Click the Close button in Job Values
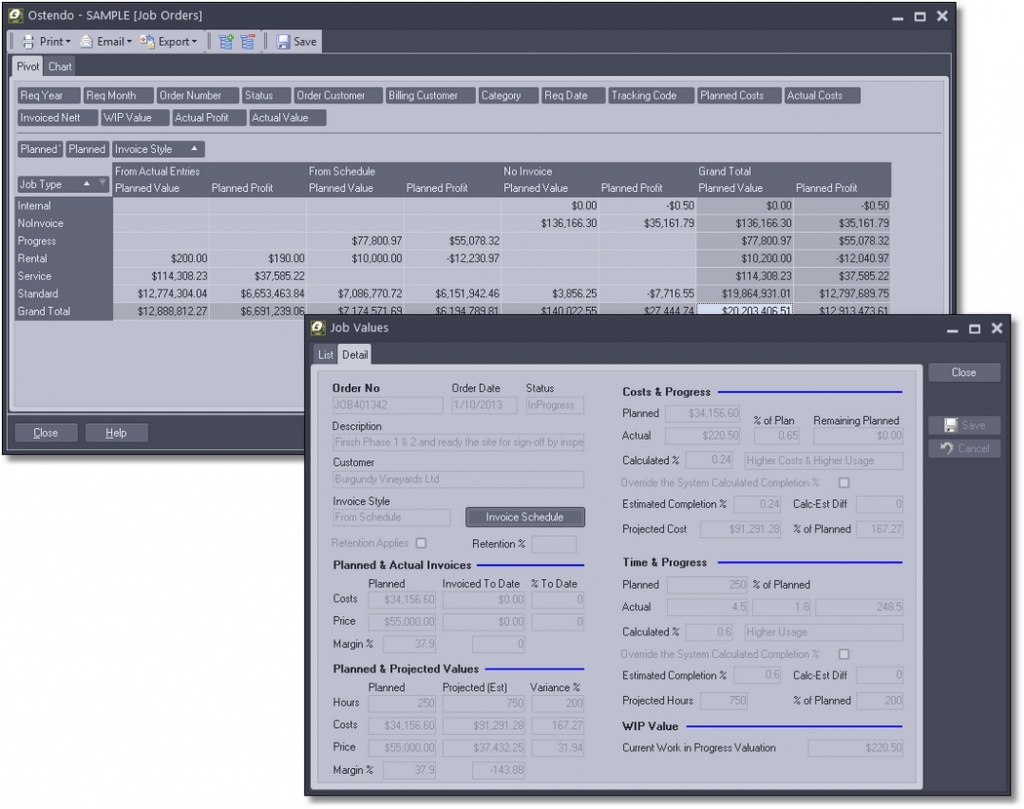This screenshot has width=1024, height=809. tap(963, 372)
